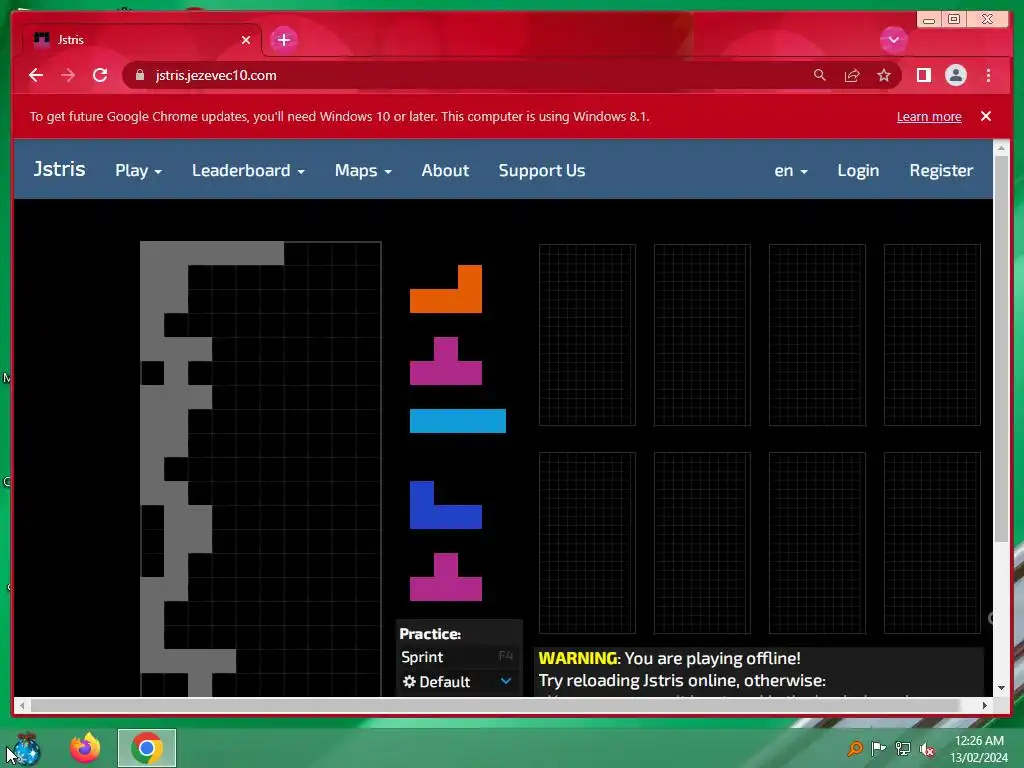Click the vertical page scrollbar thumb
The width and height of the screenshot is (1024, 768).
(1001, 349)
